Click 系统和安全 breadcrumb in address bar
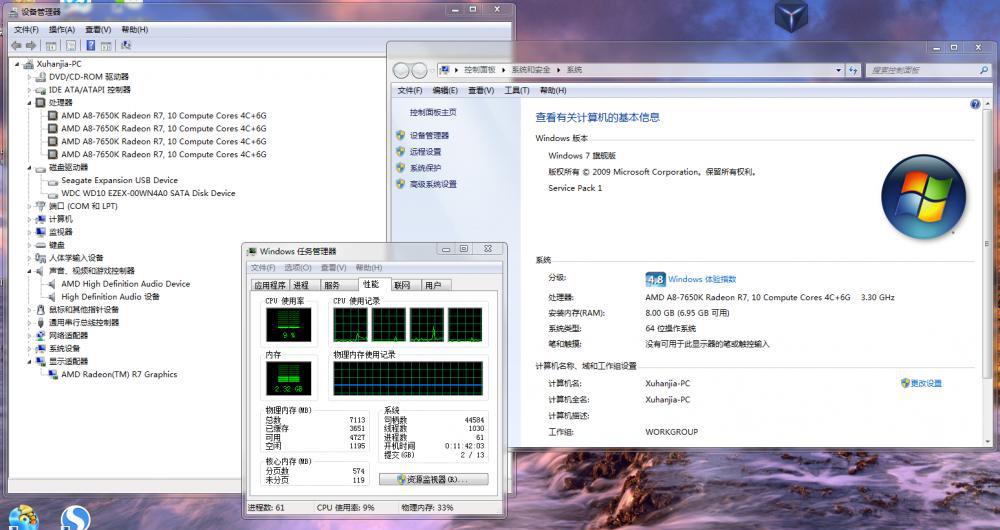1000x530 pixels. coord(531,70)
